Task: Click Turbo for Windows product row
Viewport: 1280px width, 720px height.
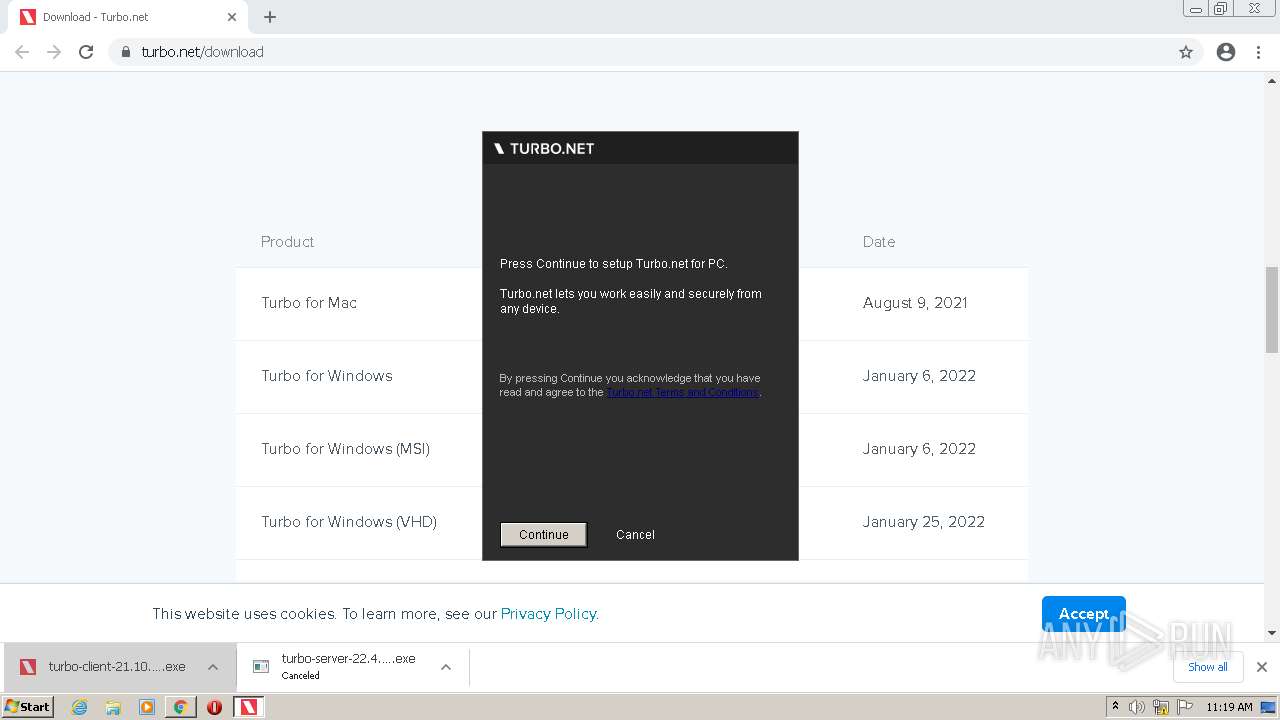Action: 632,376
